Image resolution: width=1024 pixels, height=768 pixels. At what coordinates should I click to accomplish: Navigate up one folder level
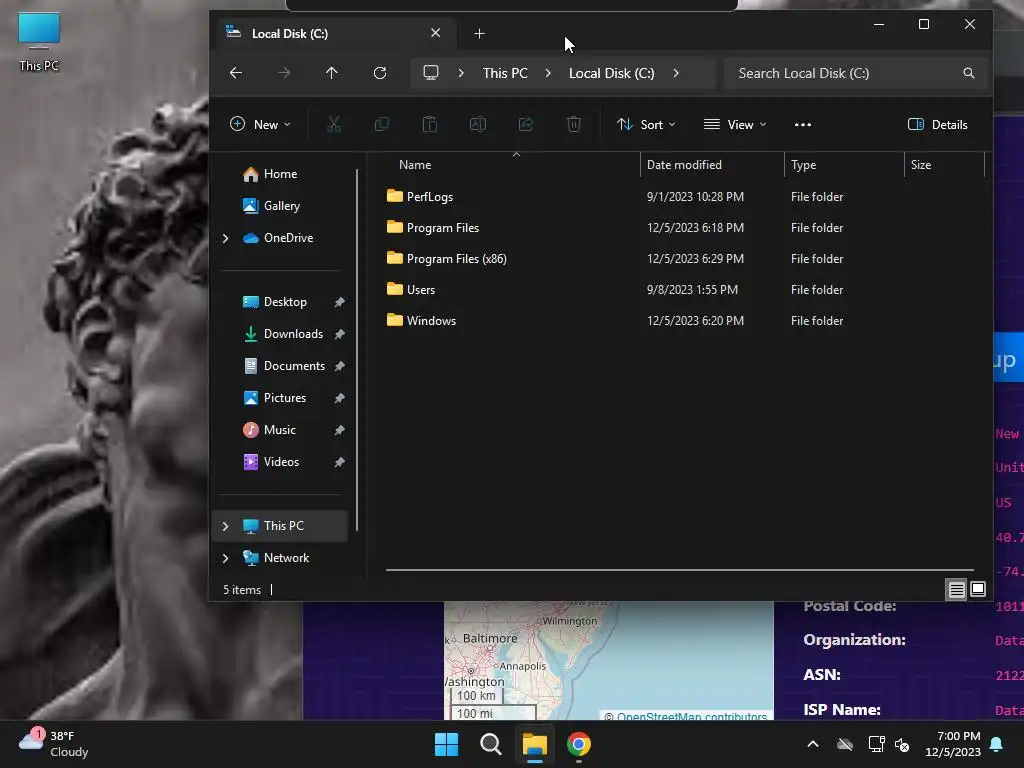332,73
